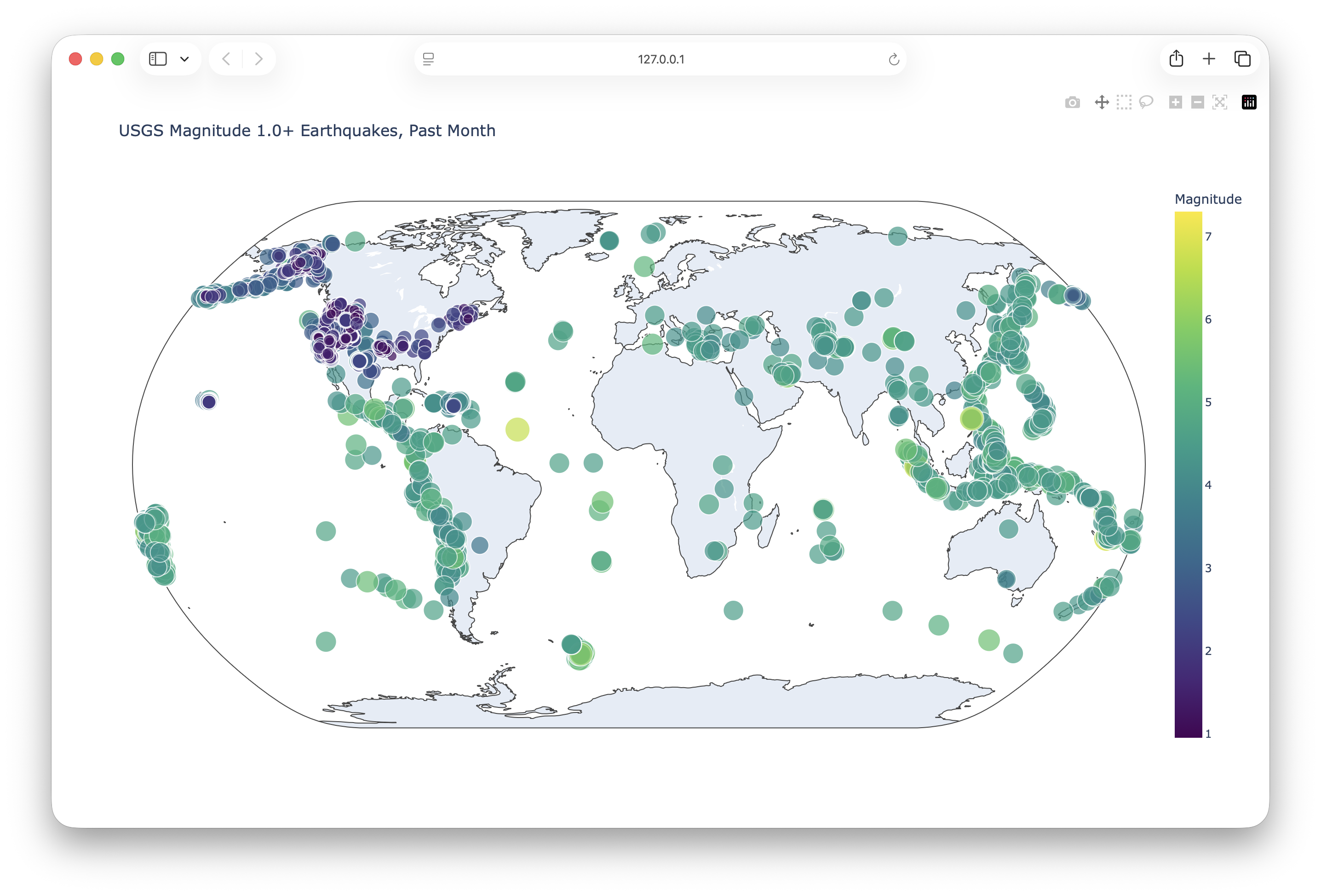
Task: Select the address bar showing 127.0.0.1
Action: tap(661, 58)
